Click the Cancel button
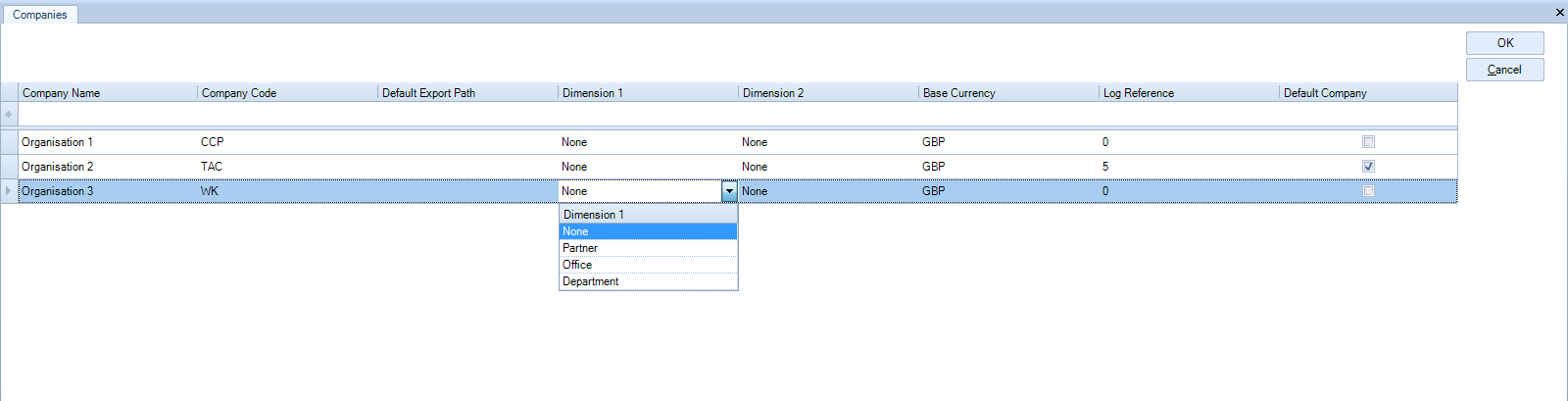1568x401 pixels. [x=1504, y=70]
